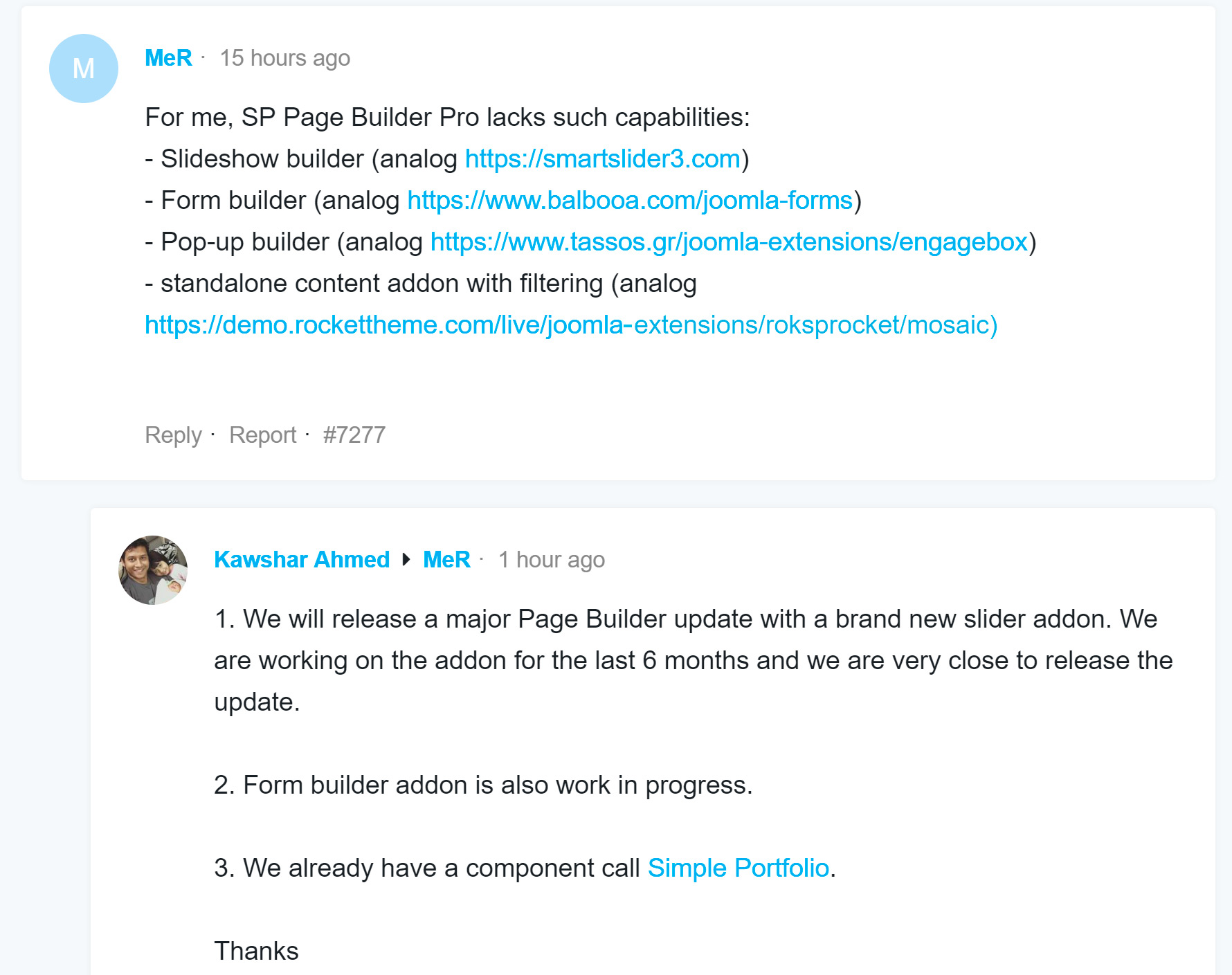Report MeR's comment

262,435
